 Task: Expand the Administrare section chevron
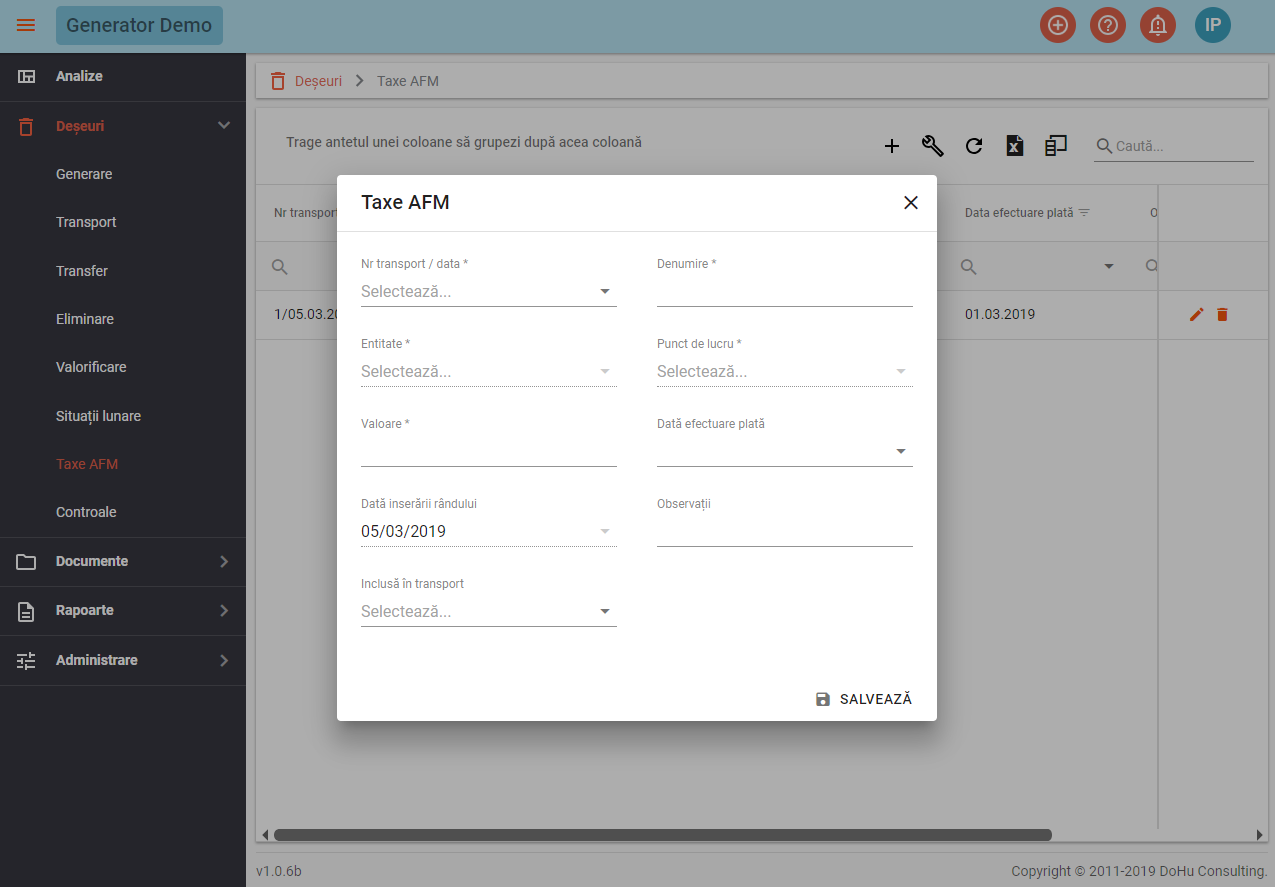tap(224, 660)
